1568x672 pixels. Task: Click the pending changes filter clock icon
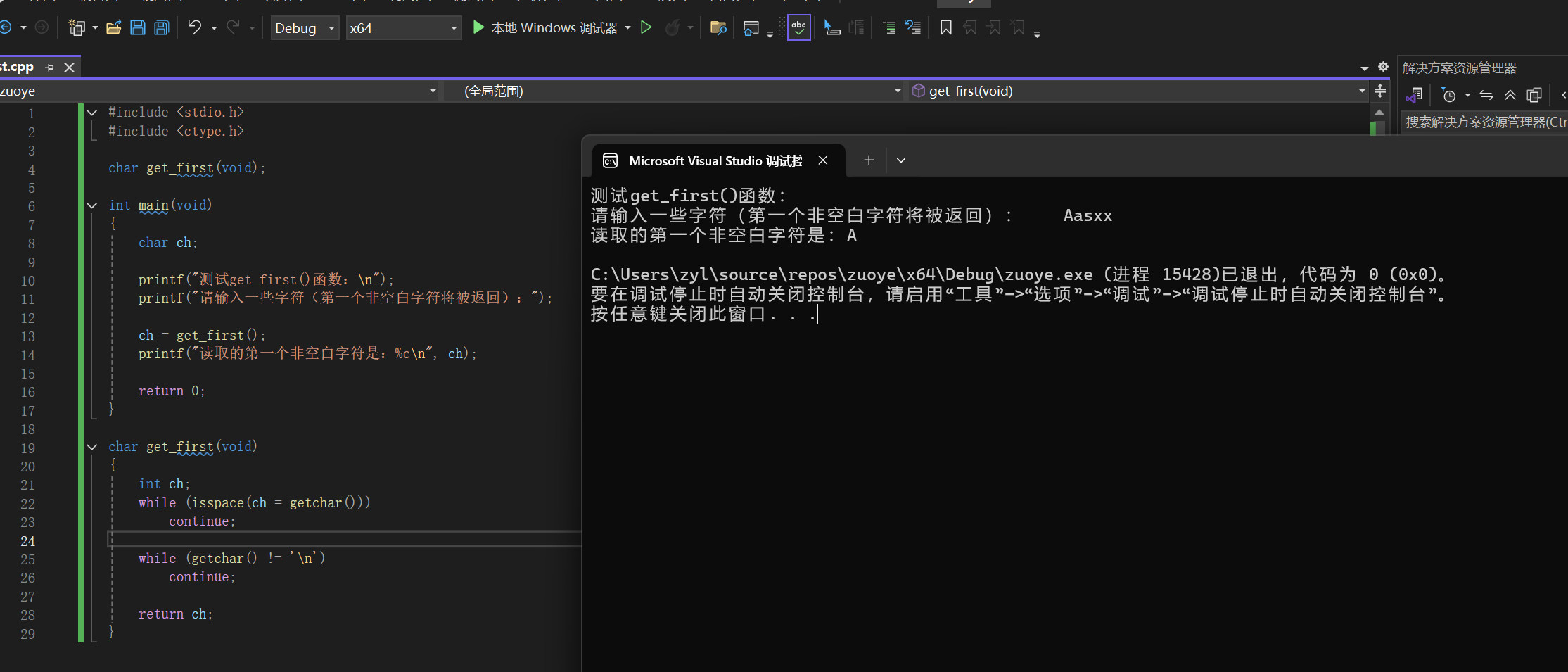[x=1448, y=95]
